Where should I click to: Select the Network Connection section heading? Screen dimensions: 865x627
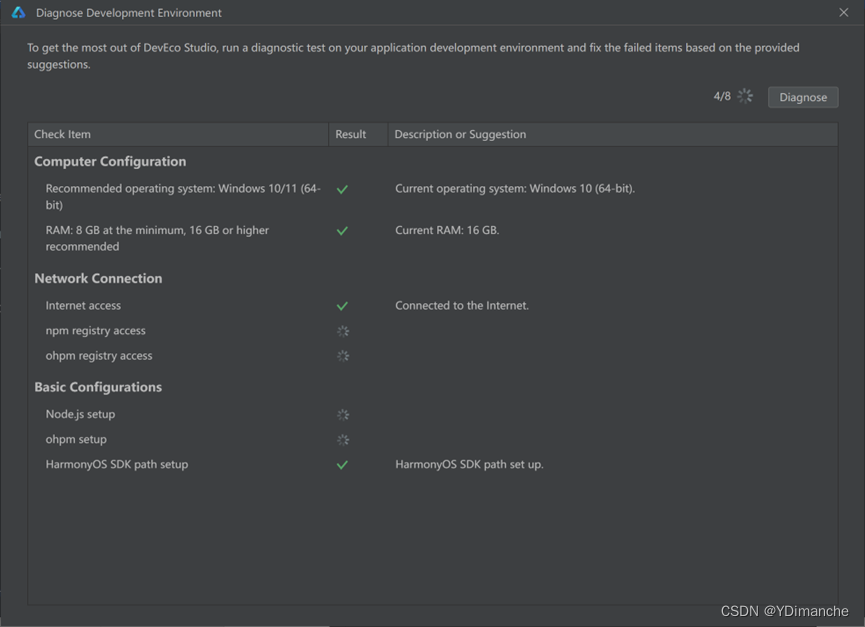click(98, 278)
